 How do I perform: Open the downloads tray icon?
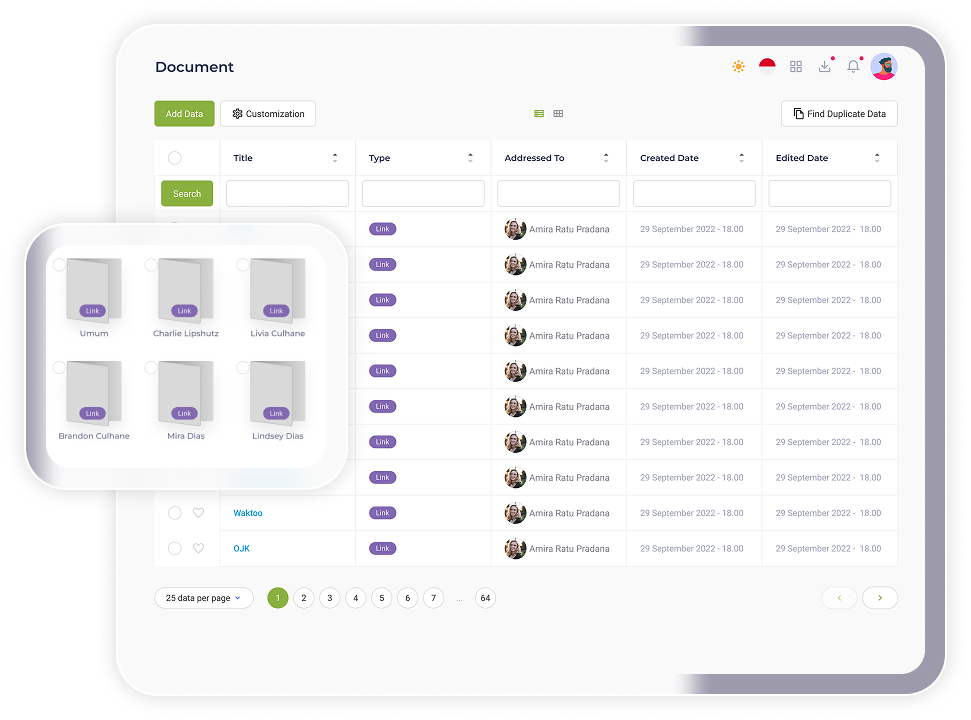(824, 67)
